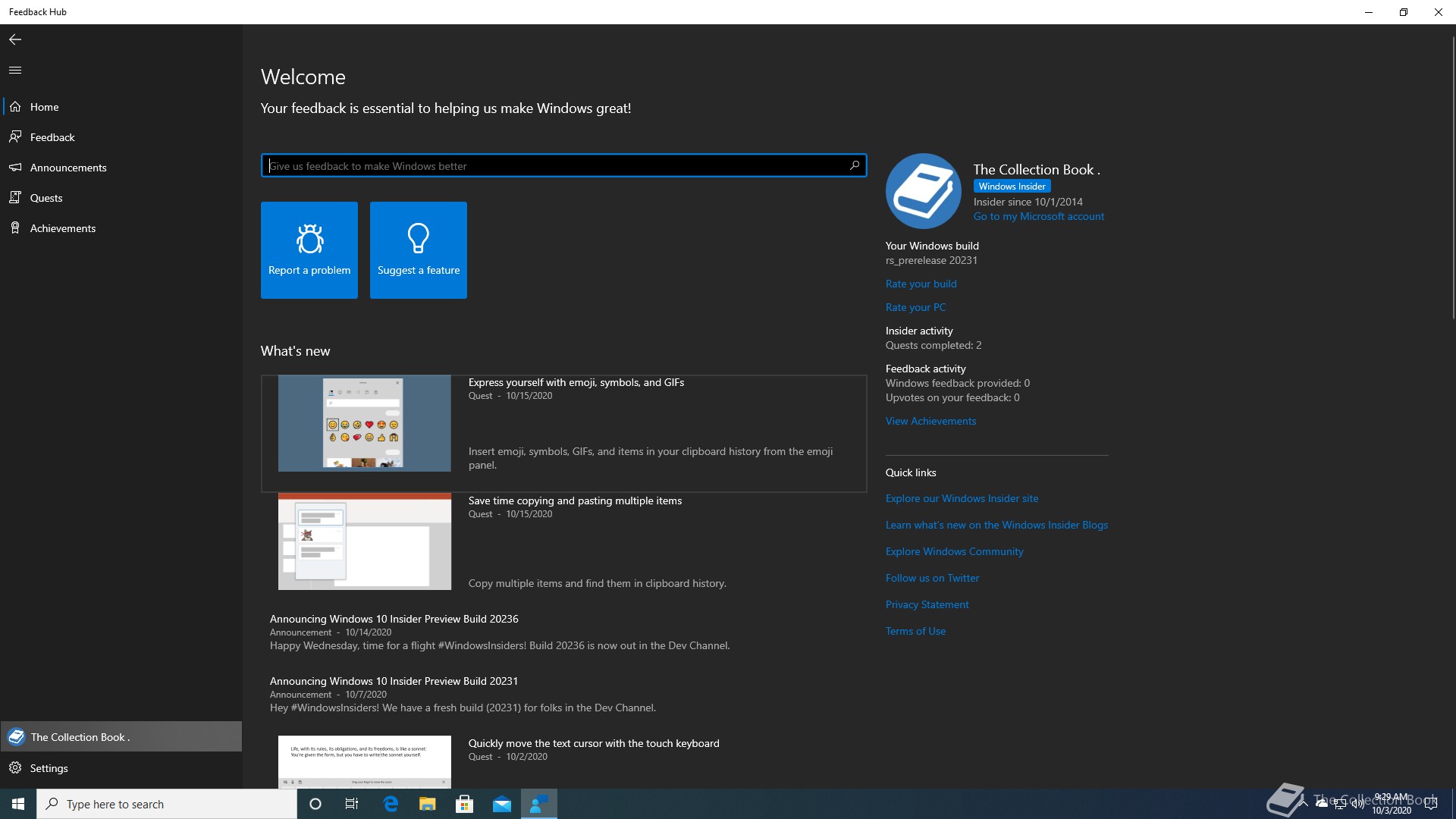Click the Rate your build link
This screenshot has height=819, width=1456.
(x=921, y=284)
